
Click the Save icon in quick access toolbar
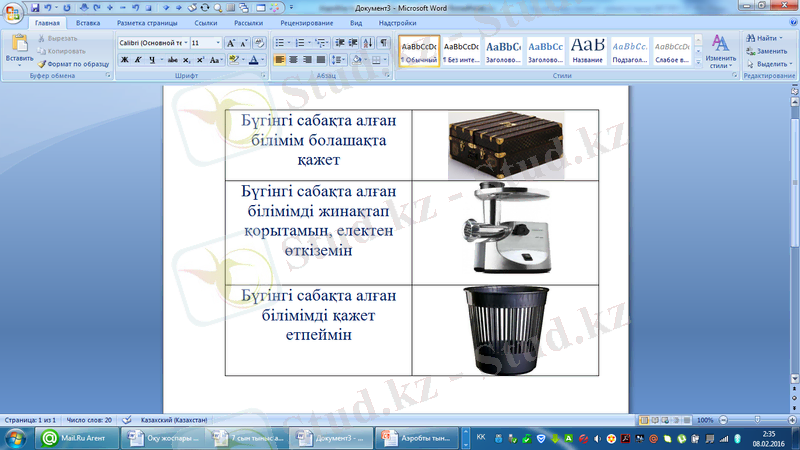(x=33, y=7)
